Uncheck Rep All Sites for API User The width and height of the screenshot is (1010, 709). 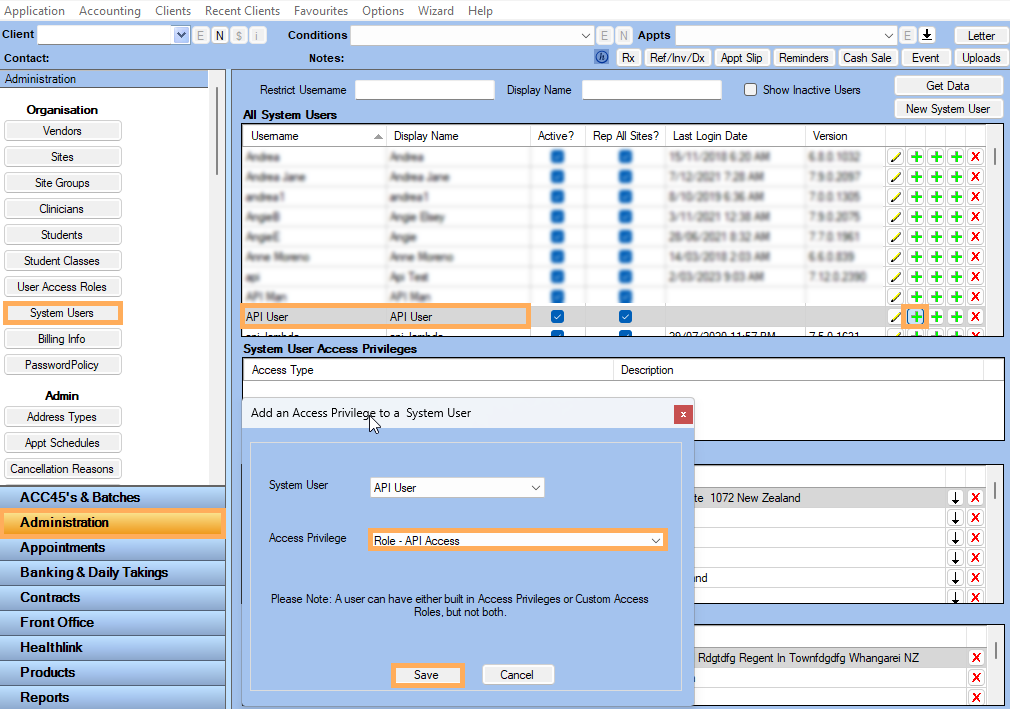(x=625, y=317)
